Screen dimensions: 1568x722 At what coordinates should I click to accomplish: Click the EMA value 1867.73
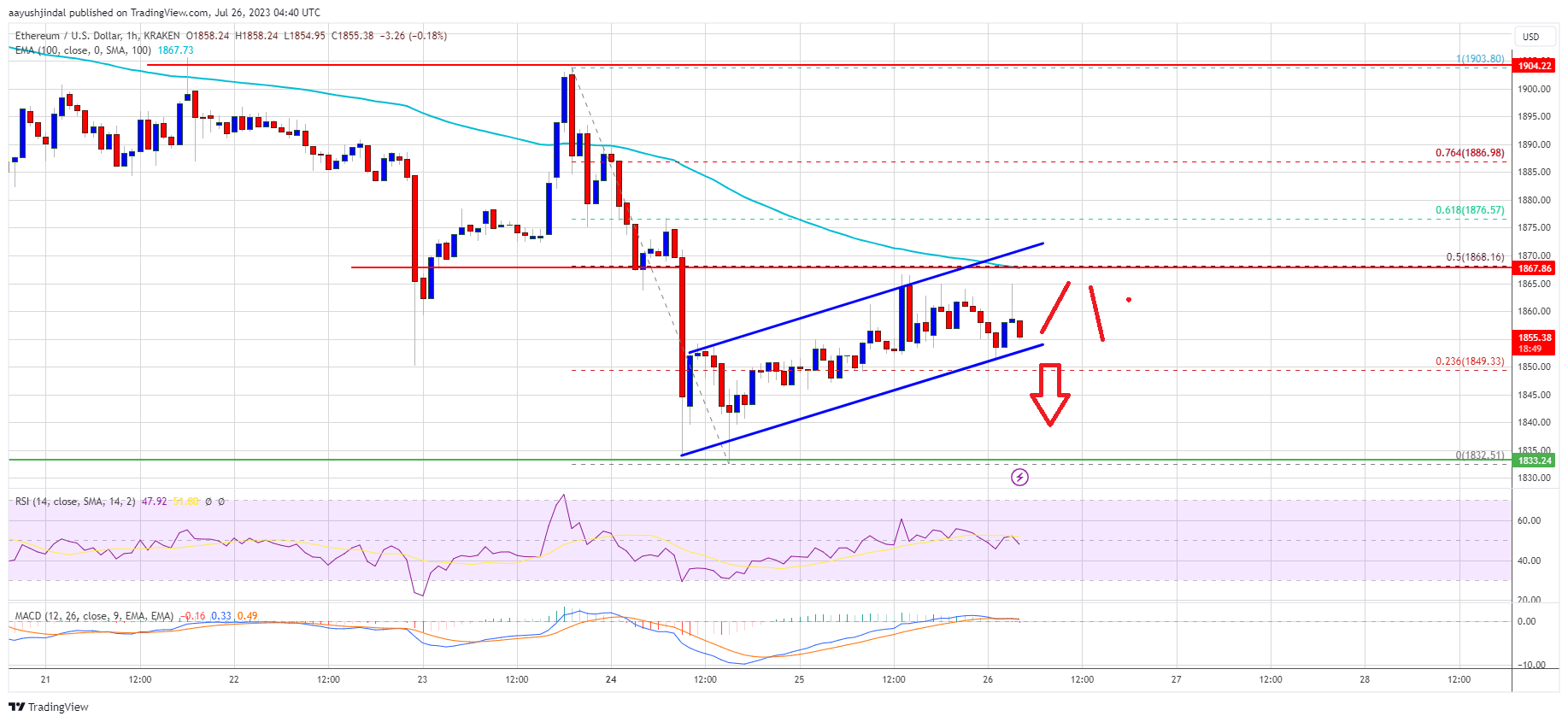pos(176,50)
